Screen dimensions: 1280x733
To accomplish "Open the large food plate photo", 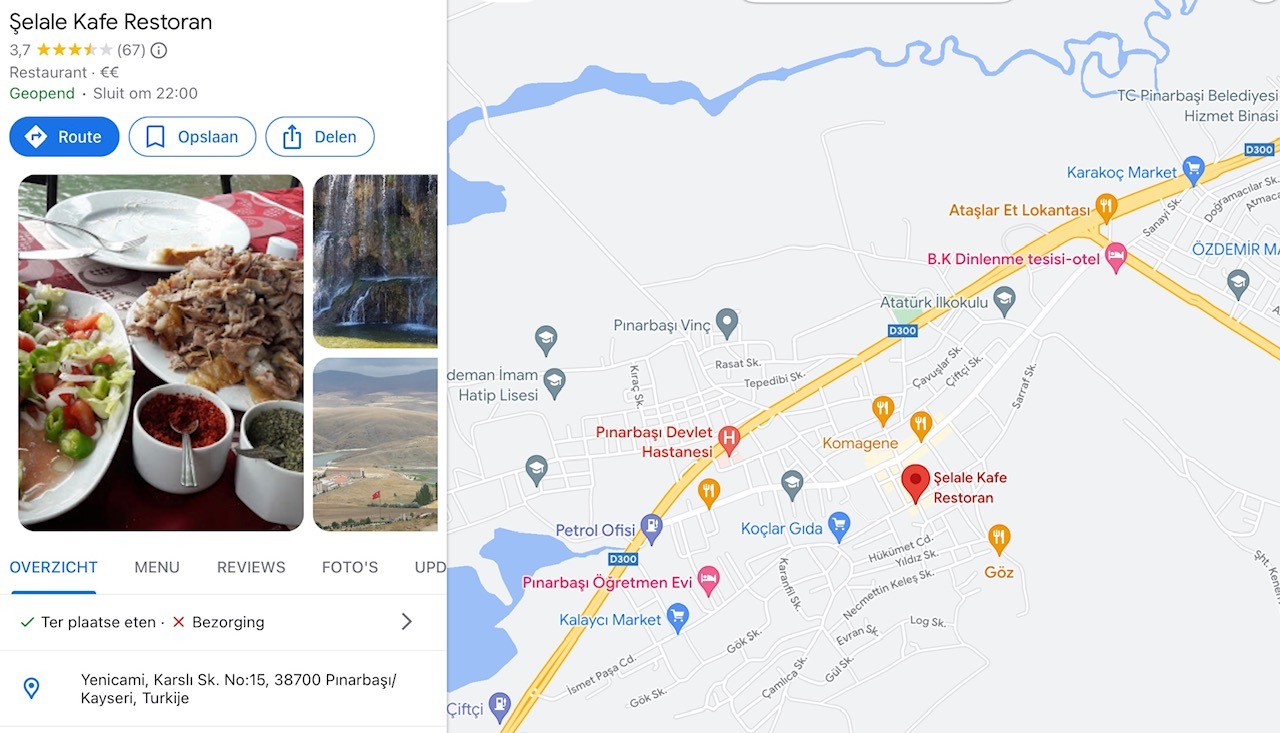I will 161,353.
